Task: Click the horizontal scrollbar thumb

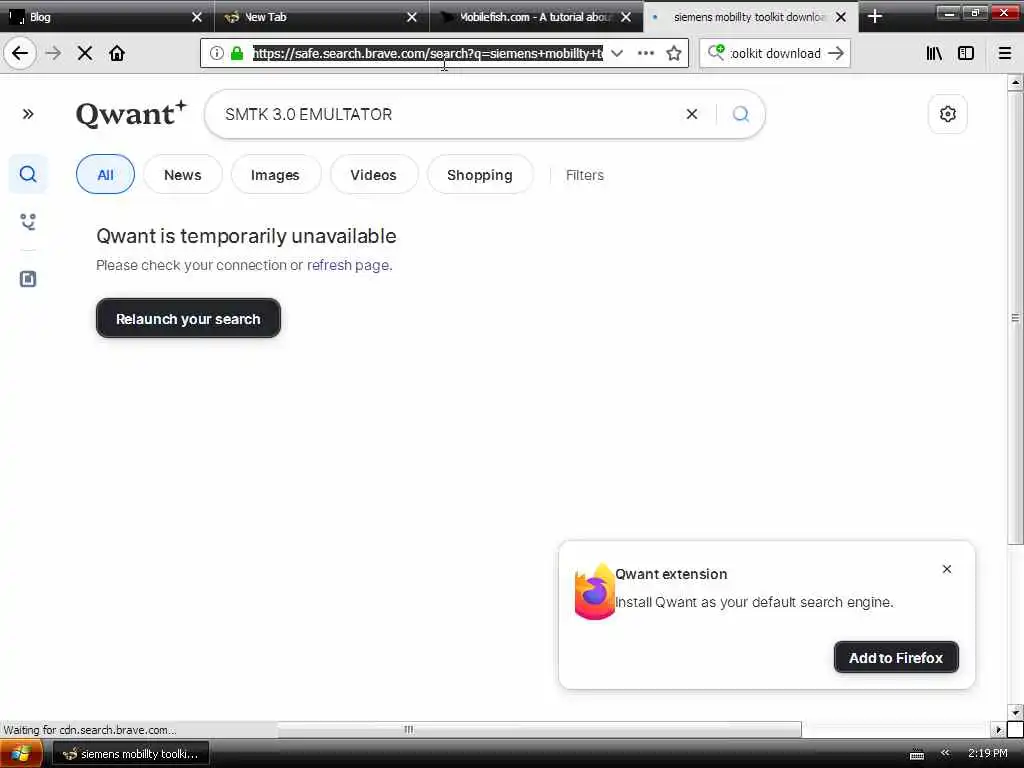Action: (x=539, y=729)
